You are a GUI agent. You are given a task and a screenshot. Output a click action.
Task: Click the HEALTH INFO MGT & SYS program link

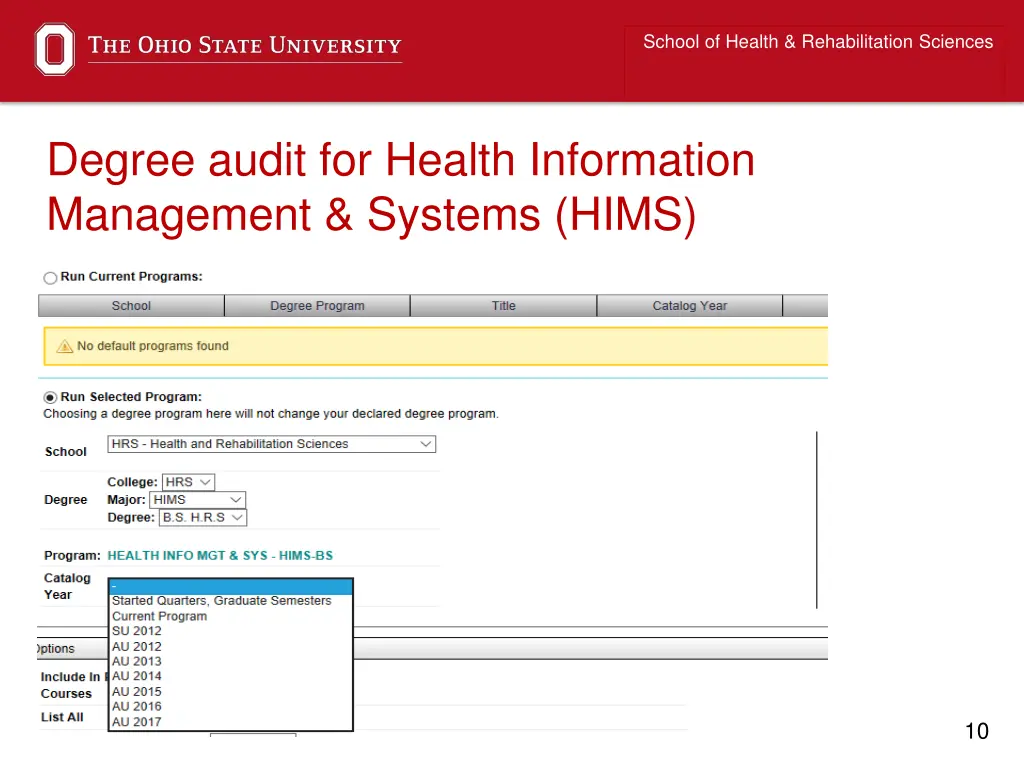220,556
